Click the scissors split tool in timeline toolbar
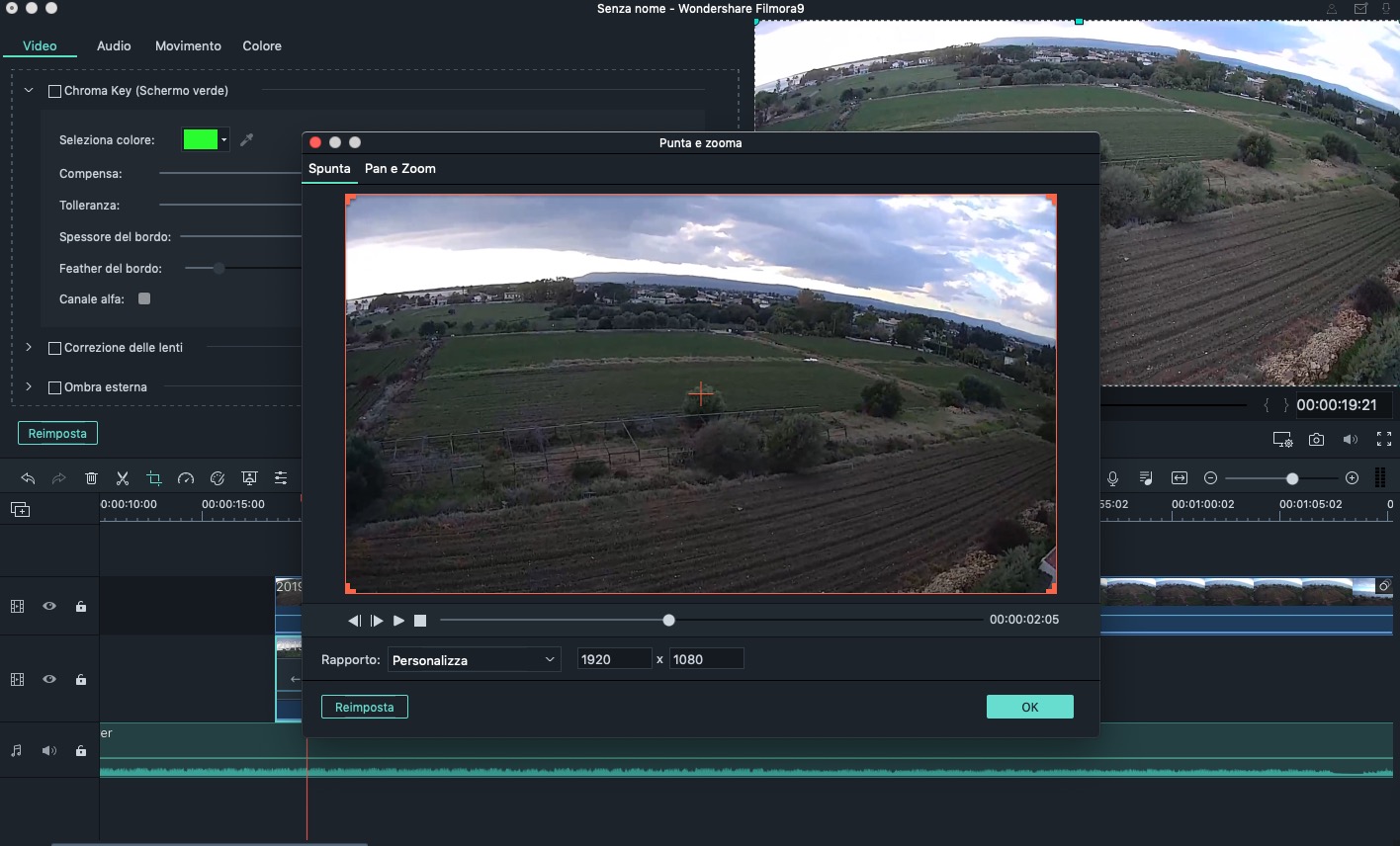 point(123,478)
